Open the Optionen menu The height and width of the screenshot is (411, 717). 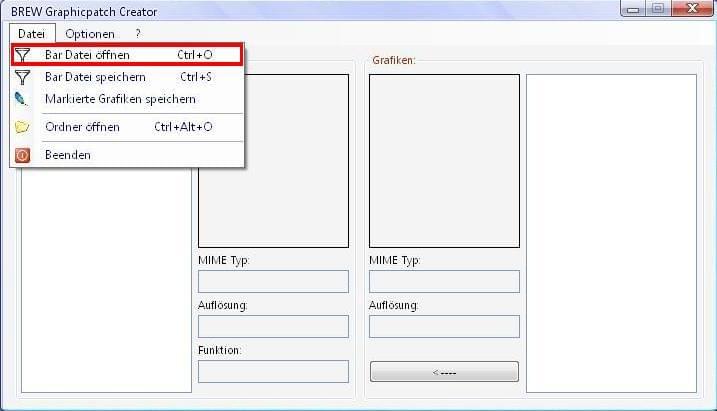[90, 34]
